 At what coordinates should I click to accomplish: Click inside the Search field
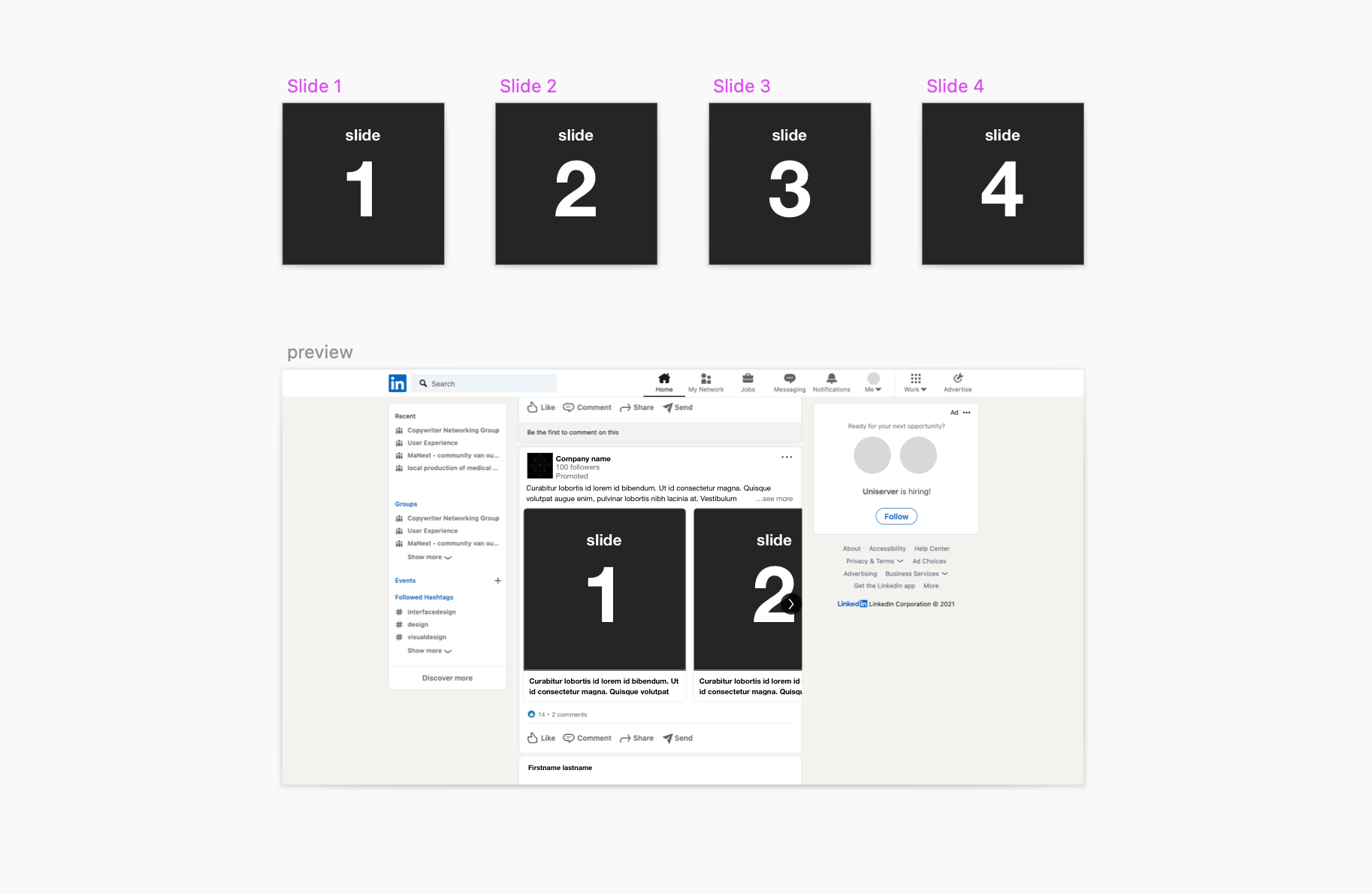[x=484, y=383]
